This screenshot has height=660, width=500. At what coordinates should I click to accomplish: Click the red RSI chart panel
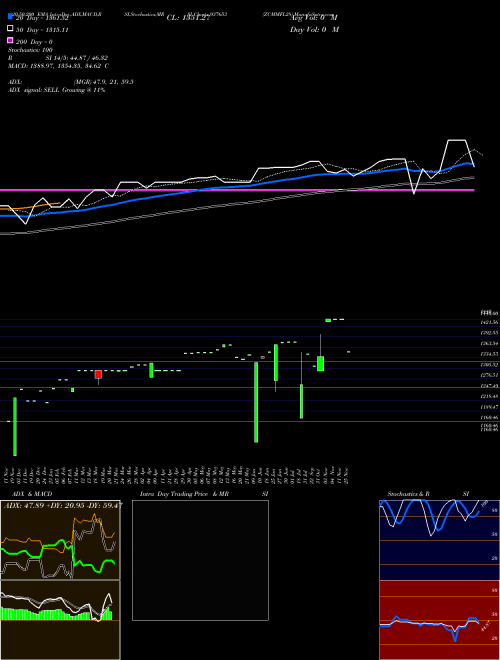pyautogui.click(x=439, y=620)
